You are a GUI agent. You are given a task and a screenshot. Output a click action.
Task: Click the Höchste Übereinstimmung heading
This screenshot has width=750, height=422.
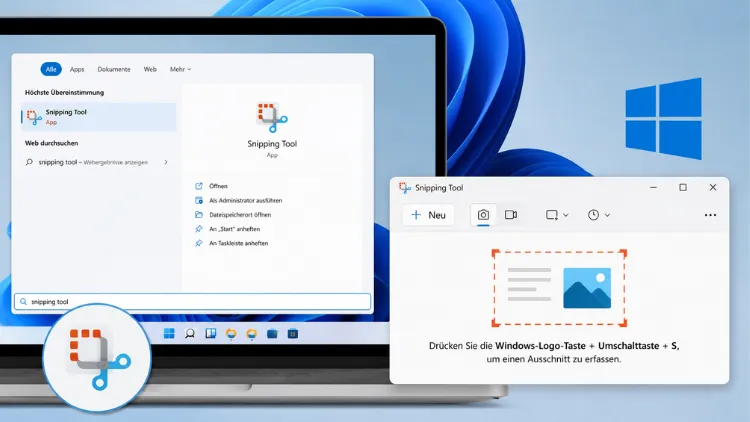65,92
